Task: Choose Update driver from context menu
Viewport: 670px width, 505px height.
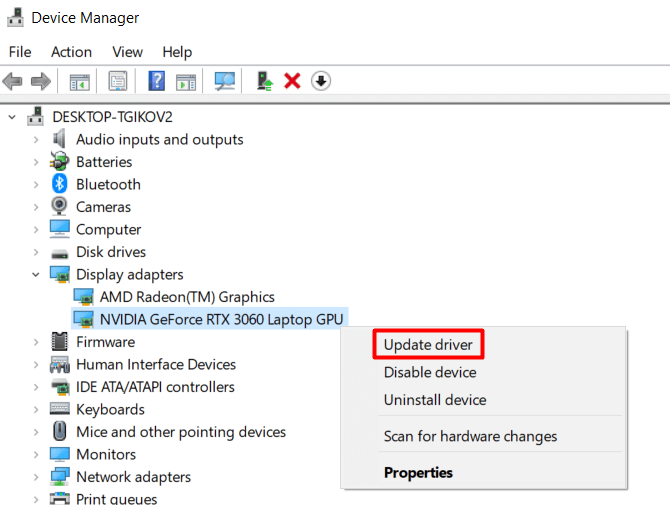Action: (429, 345)
